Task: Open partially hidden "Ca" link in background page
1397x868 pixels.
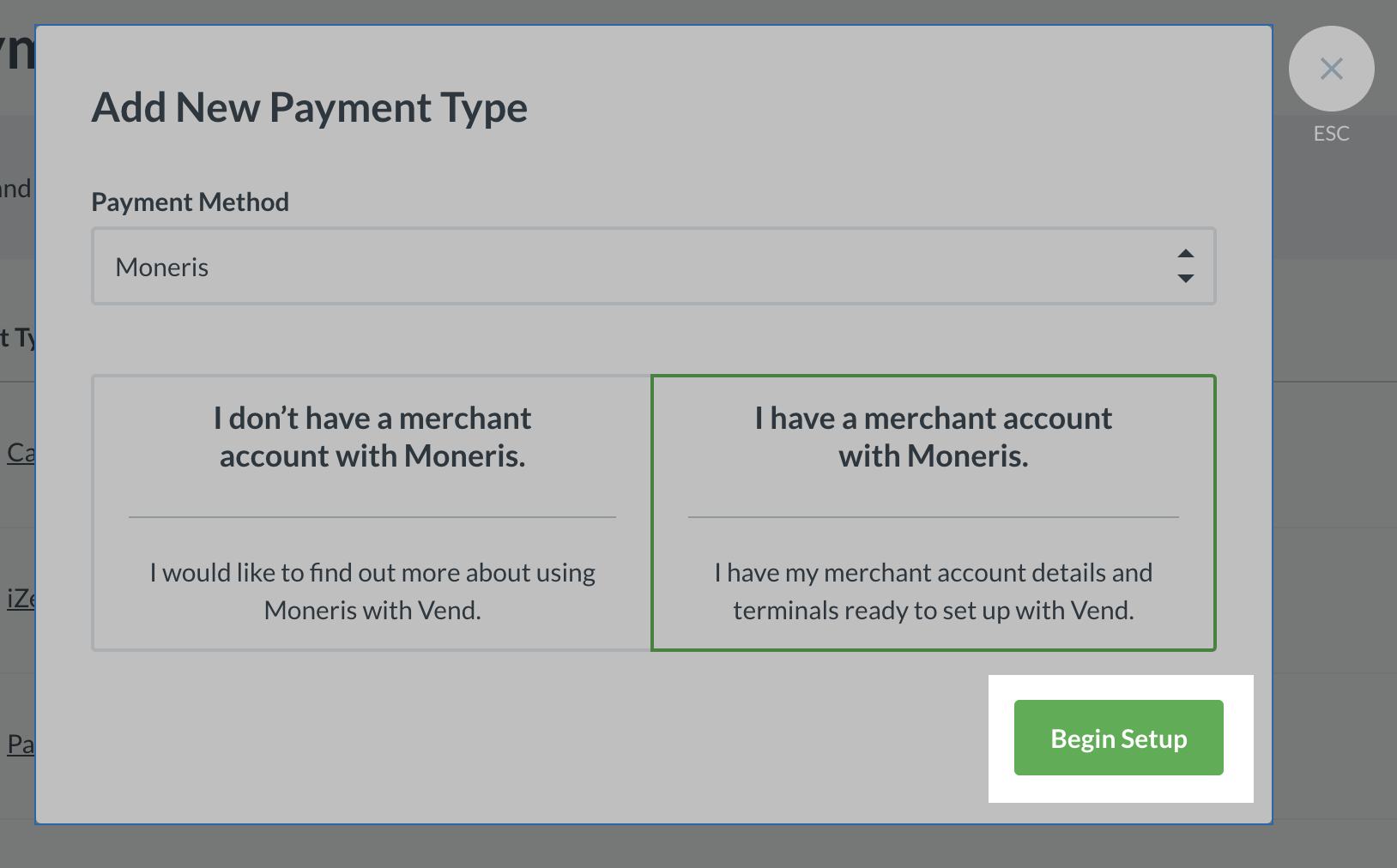Action: point(21,453)
